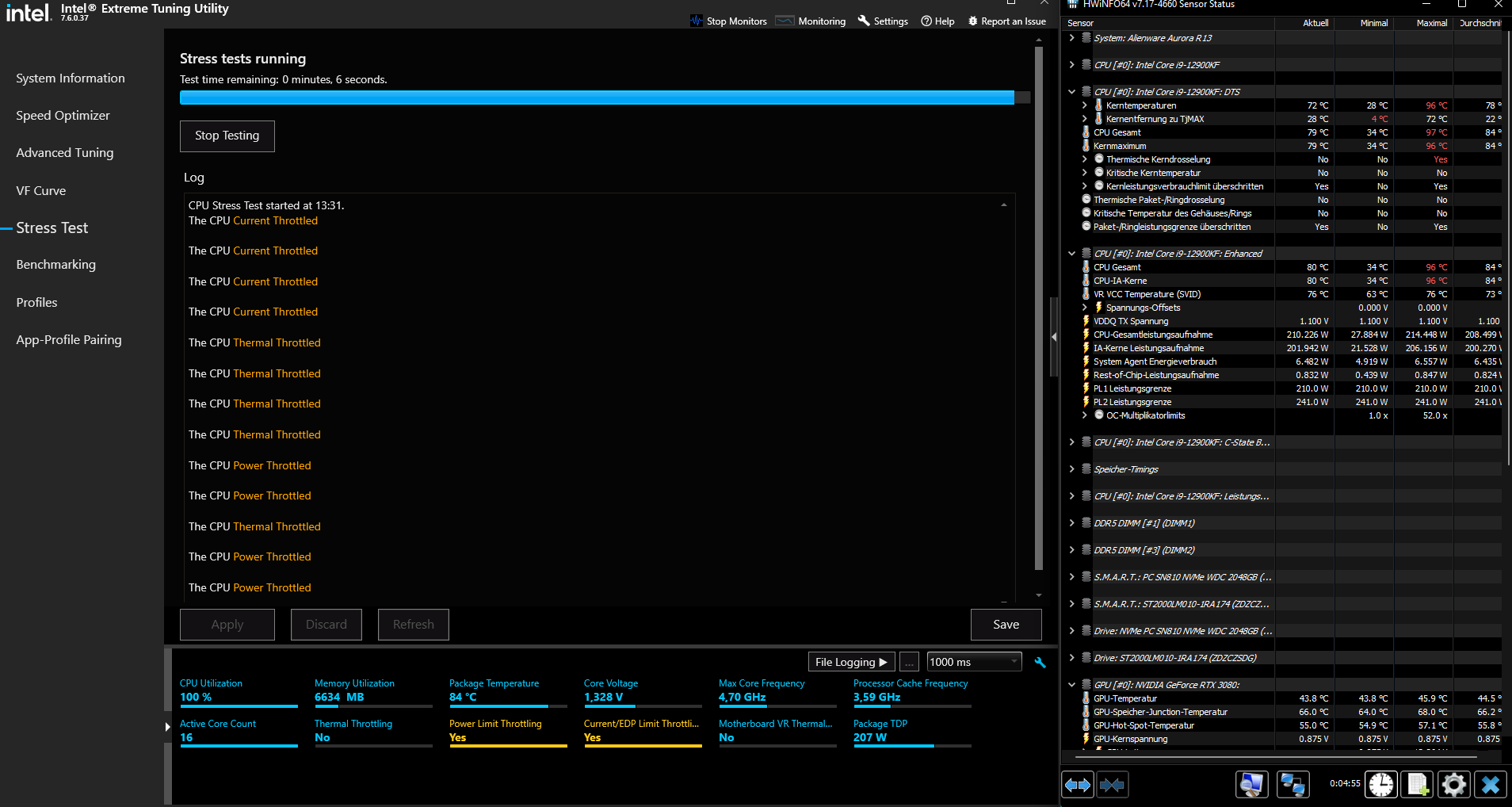This screenshot has height=807, width=1512.
Task: Click the Report an Issue bug icon
Action: [972, 21]
